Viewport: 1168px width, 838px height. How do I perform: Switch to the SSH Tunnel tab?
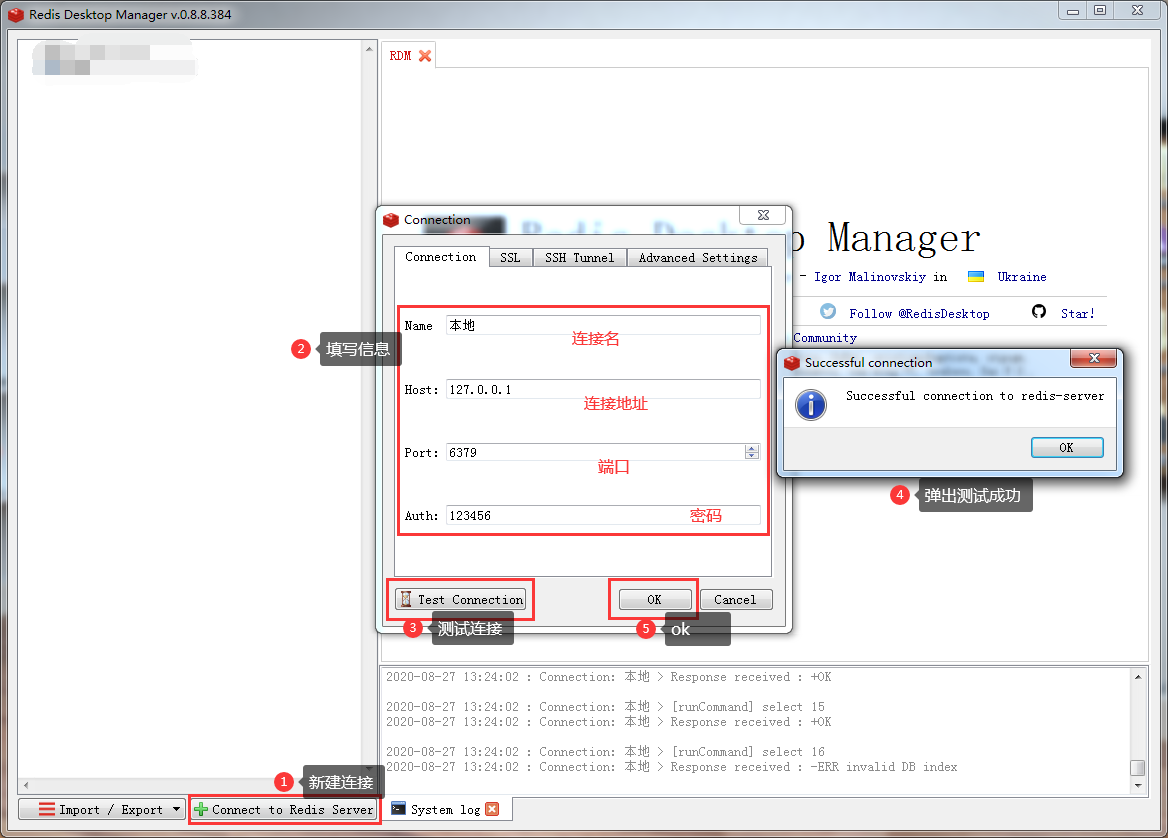[x=580, y=258]
